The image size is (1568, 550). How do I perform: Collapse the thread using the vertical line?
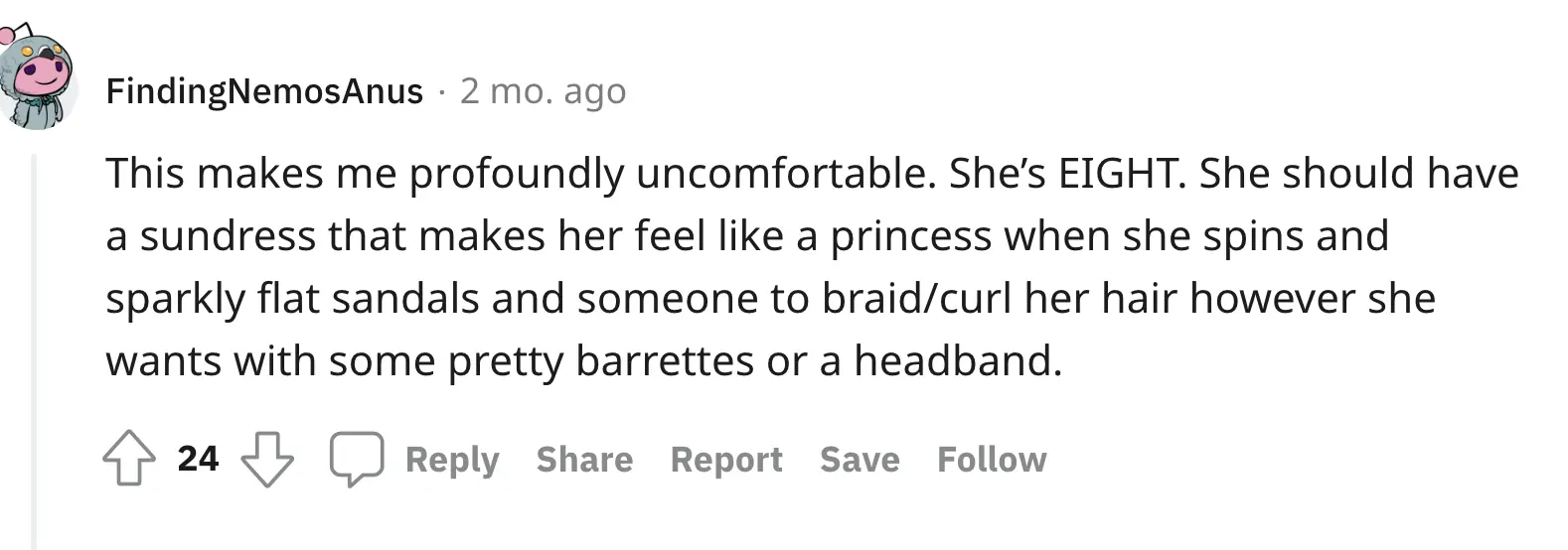(35, 347)
